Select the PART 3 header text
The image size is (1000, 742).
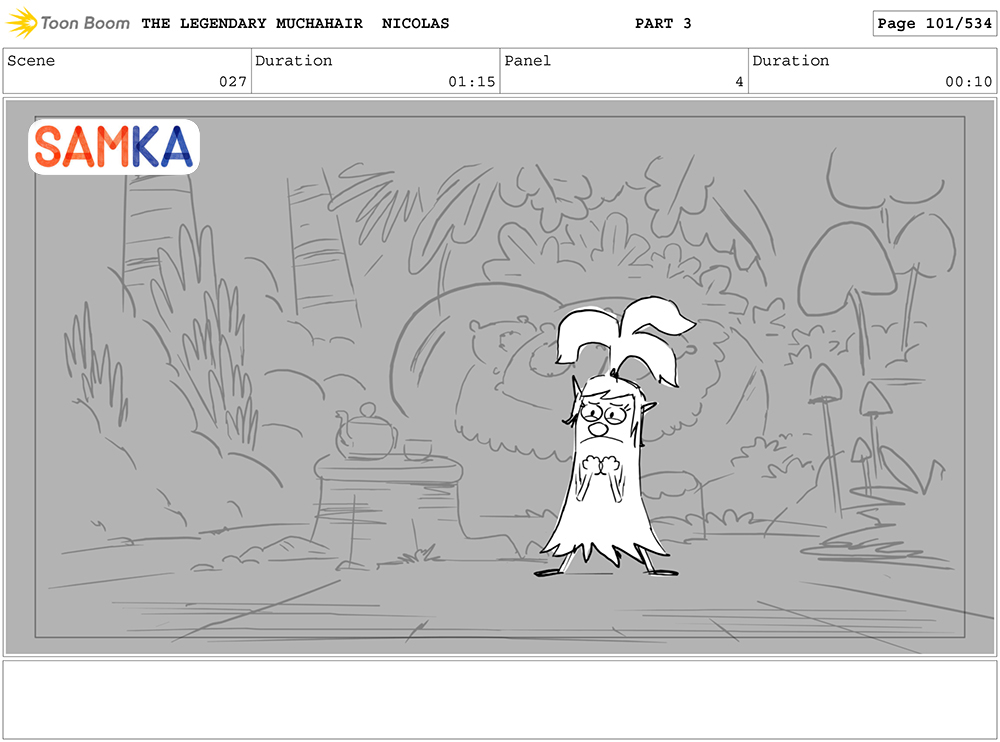[663, 24]
